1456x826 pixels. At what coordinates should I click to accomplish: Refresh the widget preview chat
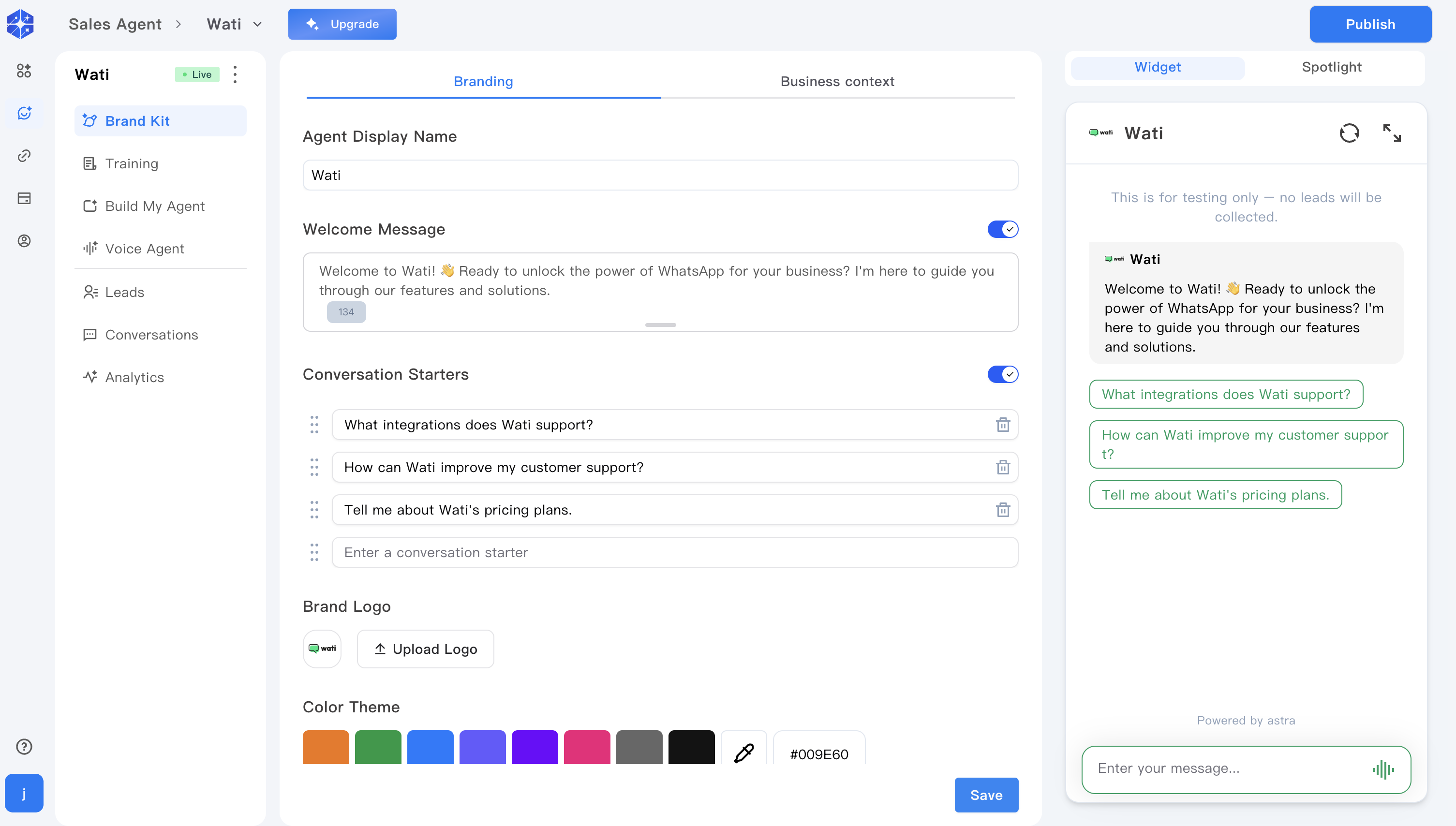[x=1349, y=133]
